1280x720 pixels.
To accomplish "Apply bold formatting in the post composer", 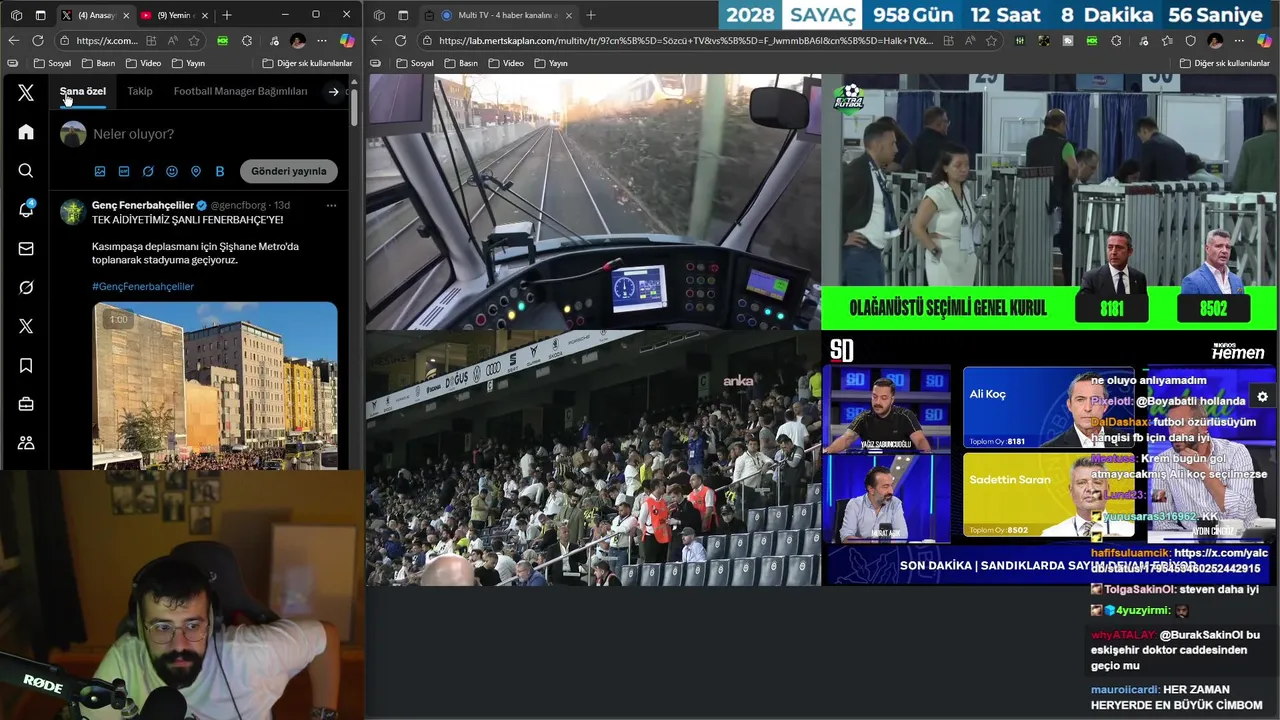I will click(x=220, y=171).
